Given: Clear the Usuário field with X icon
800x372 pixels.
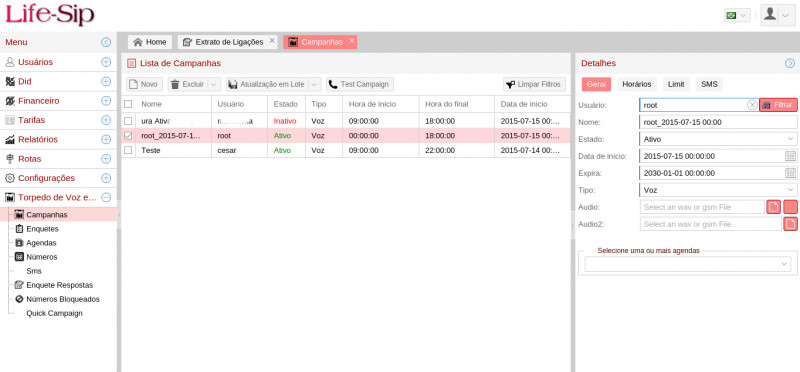Looking at the screenshot, I should [x=752, y=105].
